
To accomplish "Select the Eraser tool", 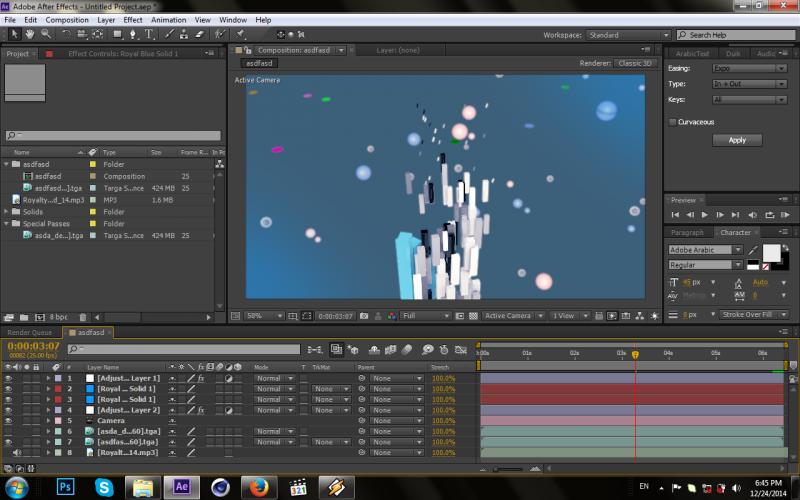I will coord(200,34).
